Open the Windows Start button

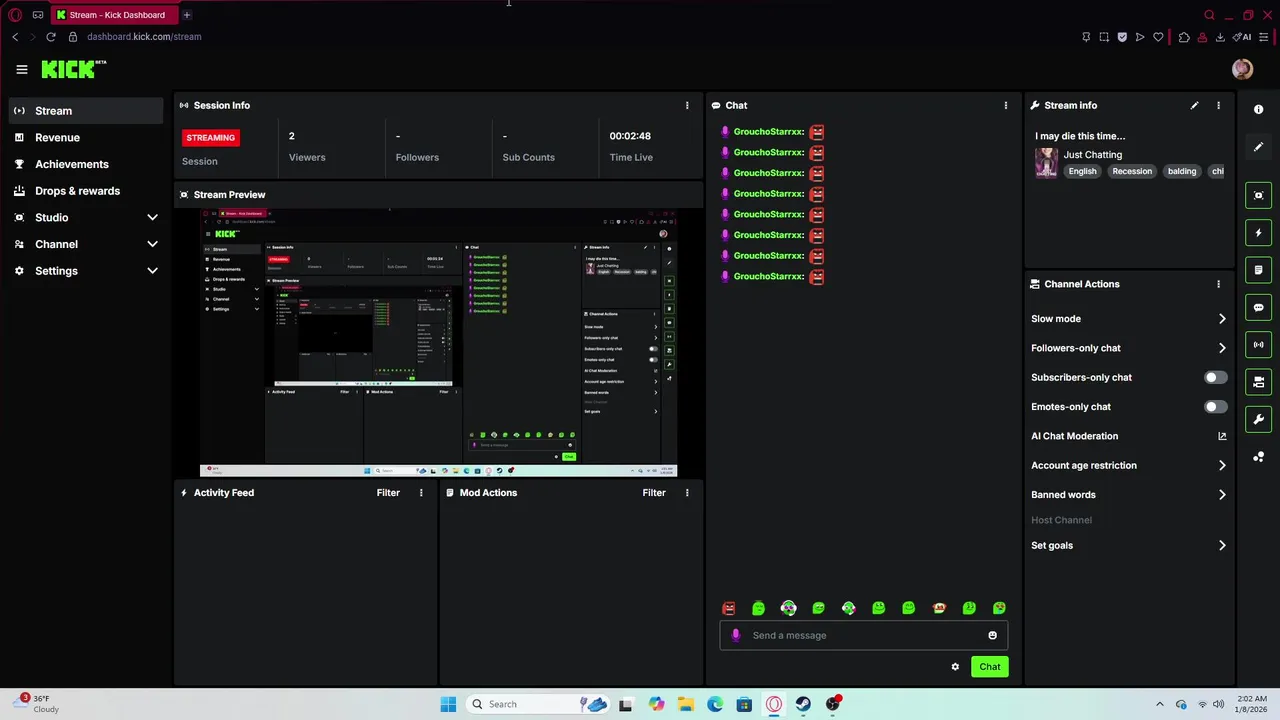tap(448, 704)
